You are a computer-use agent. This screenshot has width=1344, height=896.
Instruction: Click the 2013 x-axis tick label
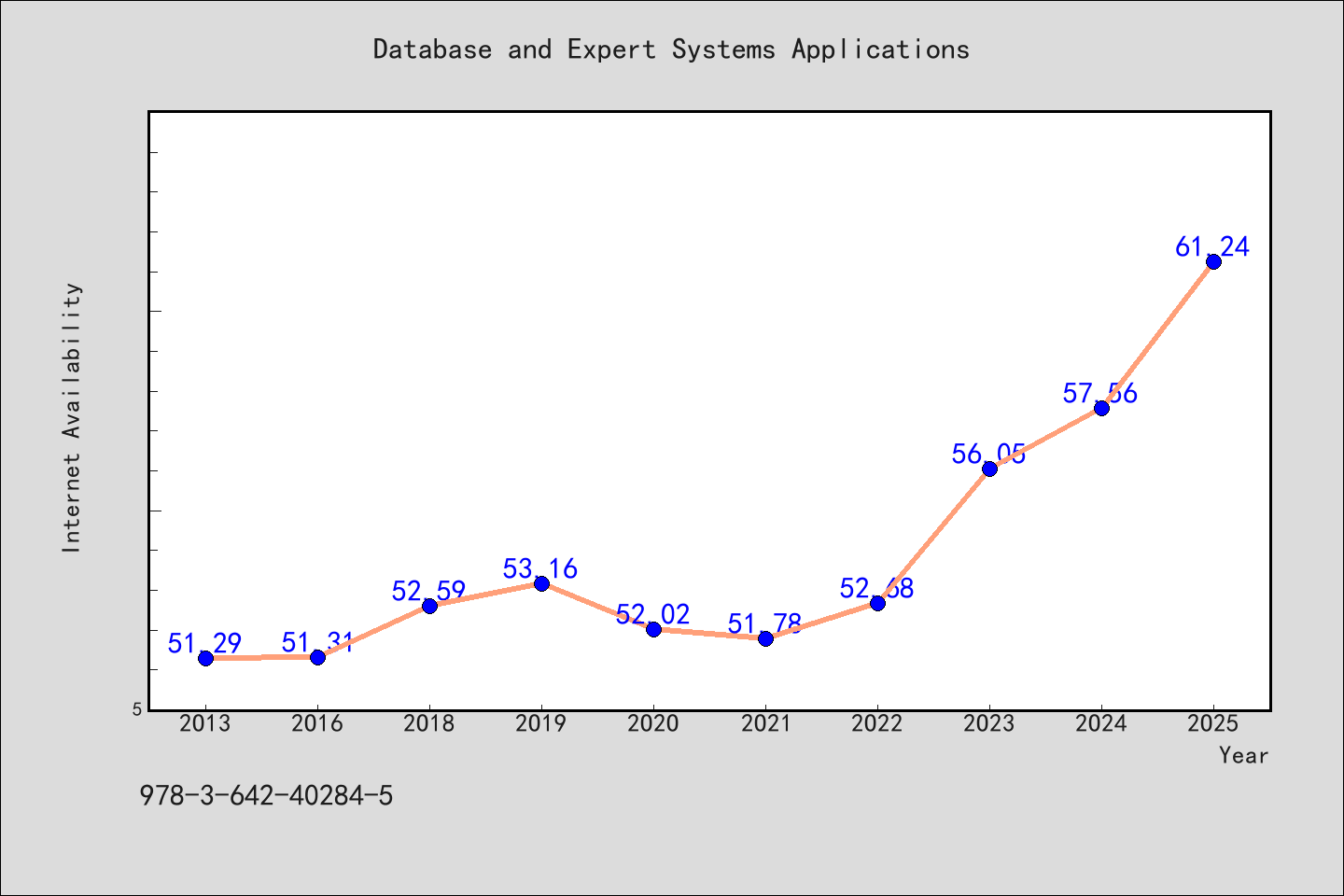click(x=205, y=723)
